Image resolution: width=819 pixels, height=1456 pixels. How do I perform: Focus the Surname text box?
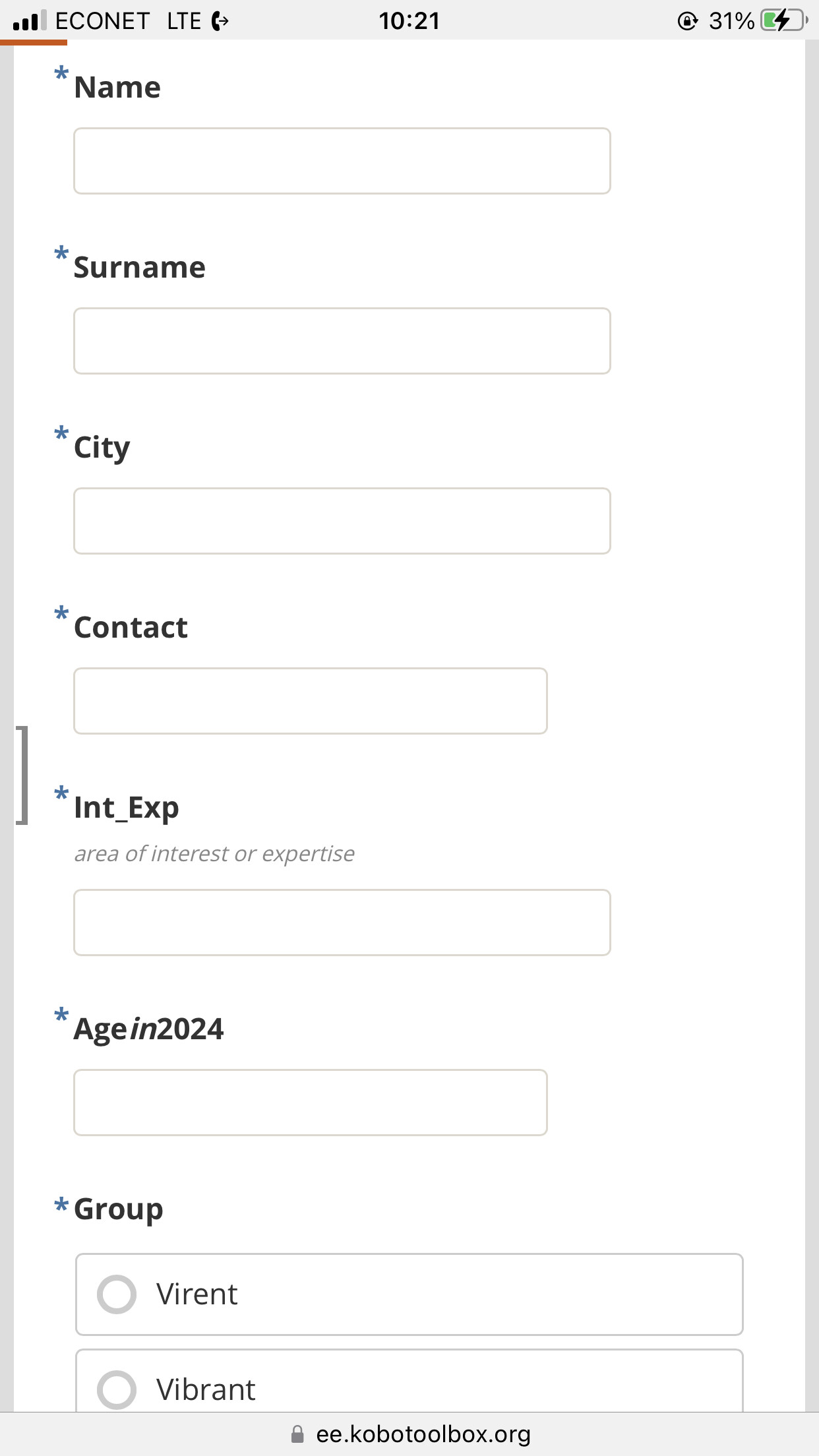pyautogui.click(x=342, y=341)
